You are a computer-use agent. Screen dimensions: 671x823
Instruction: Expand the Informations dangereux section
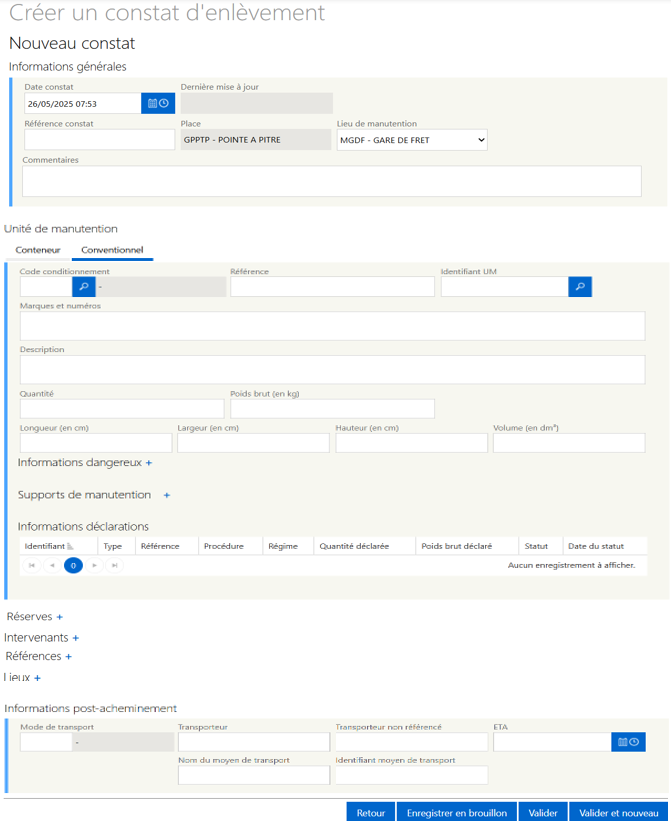[x=149, y=463]
